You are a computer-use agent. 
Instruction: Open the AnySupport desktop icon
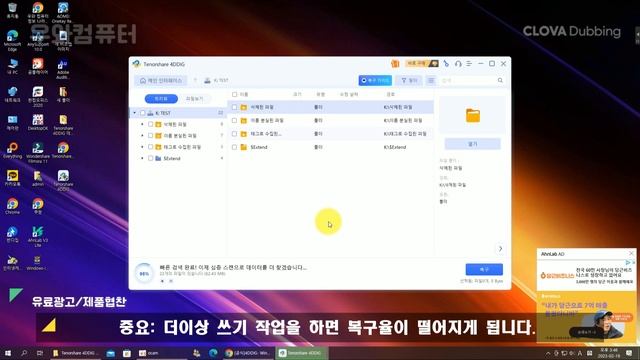click(38, 40)
